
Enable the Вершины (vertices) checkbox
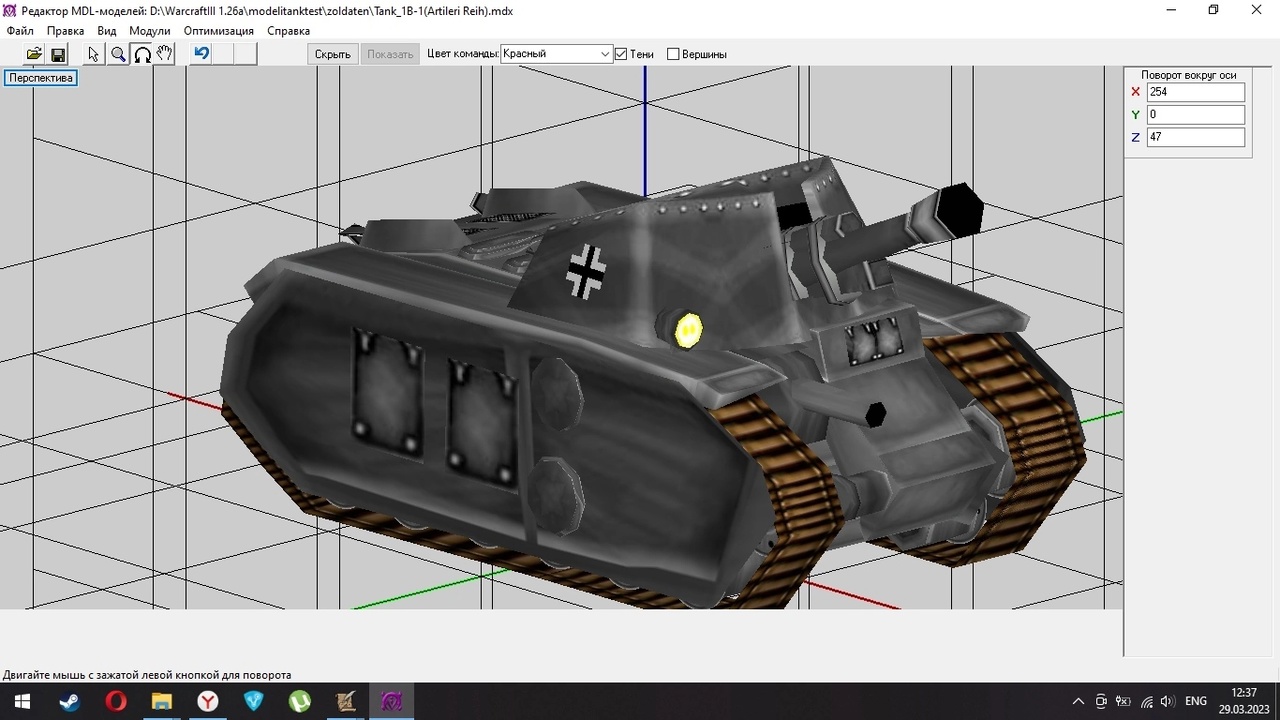(673, 54)
